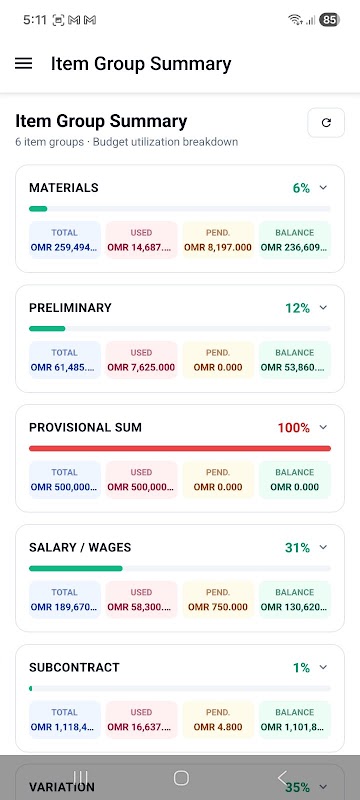
Task: Tap the PROVISIONAL SUM red progress bar
Action: click(x=180, y=448)
